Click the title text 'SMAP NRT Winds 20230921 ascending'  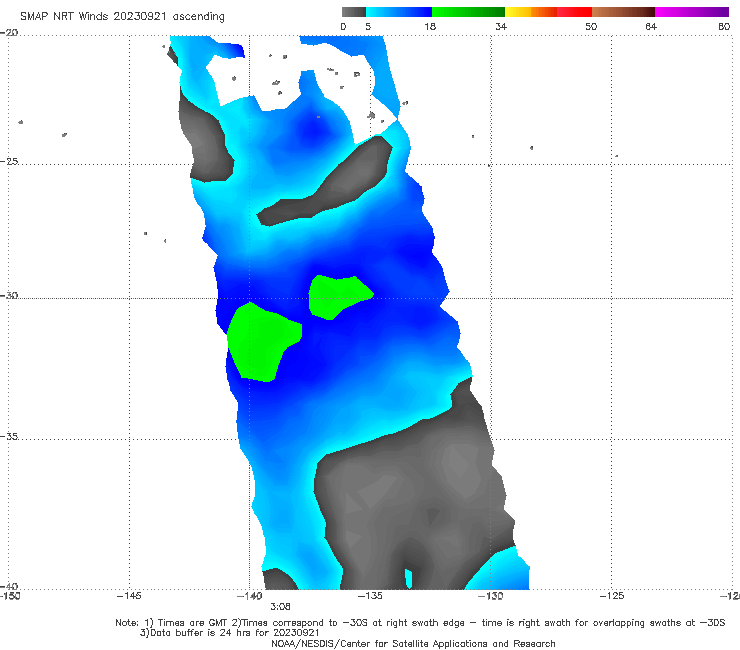pos(122,17)
